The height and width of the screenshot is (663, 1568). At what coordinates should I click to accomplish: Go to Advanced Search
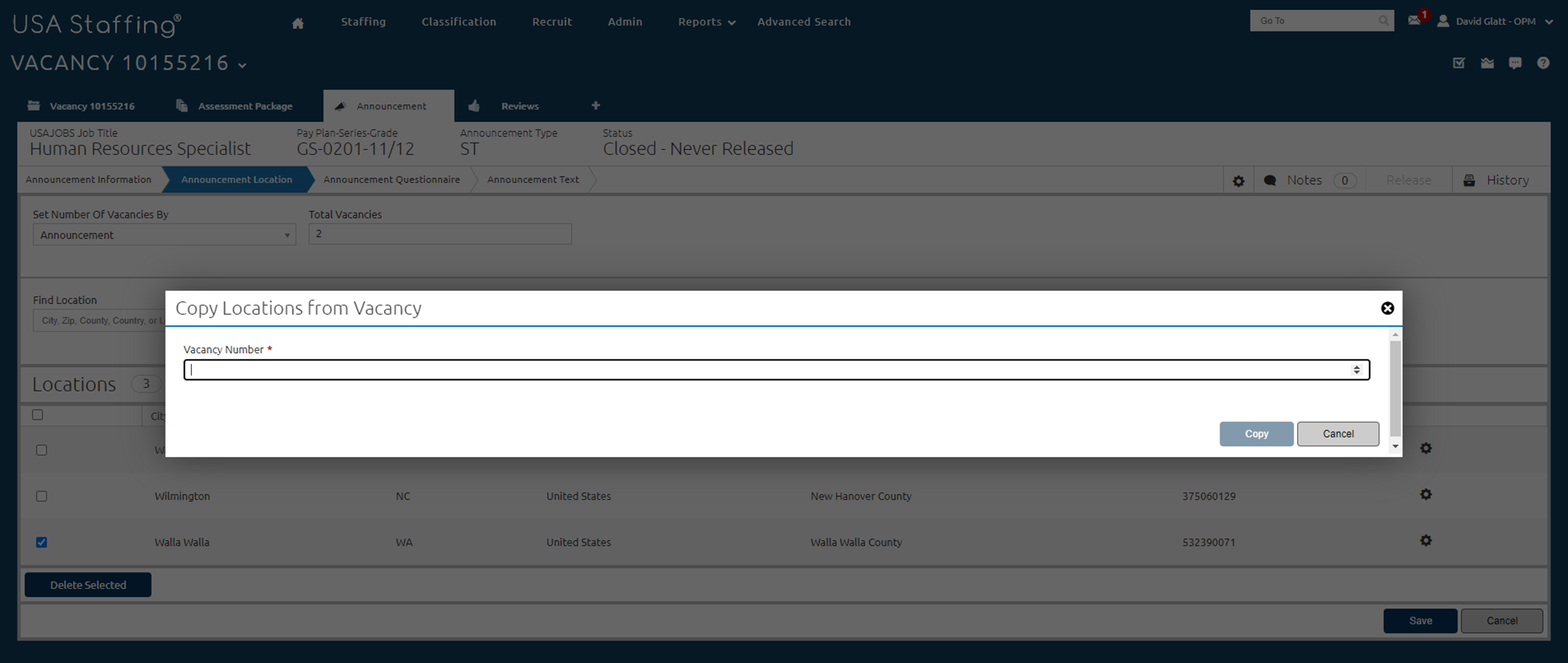click(x=804, y=21)
